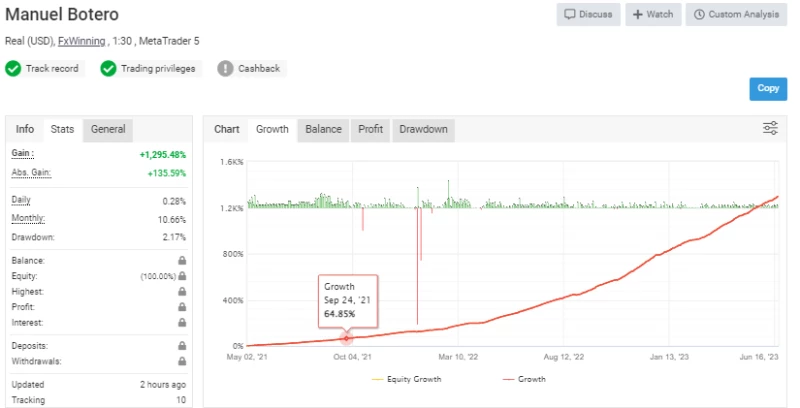800x408 pixels.
Task: Switch to the Balance chart tab
Action: pyautogui.click(x=323, y=129)
